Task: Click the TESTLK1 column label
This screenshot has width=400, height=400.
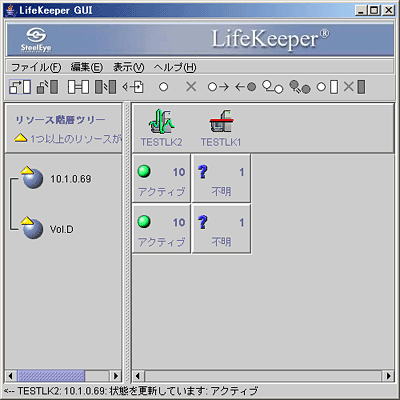Action: pyautogui.click(x=221, y=142)
